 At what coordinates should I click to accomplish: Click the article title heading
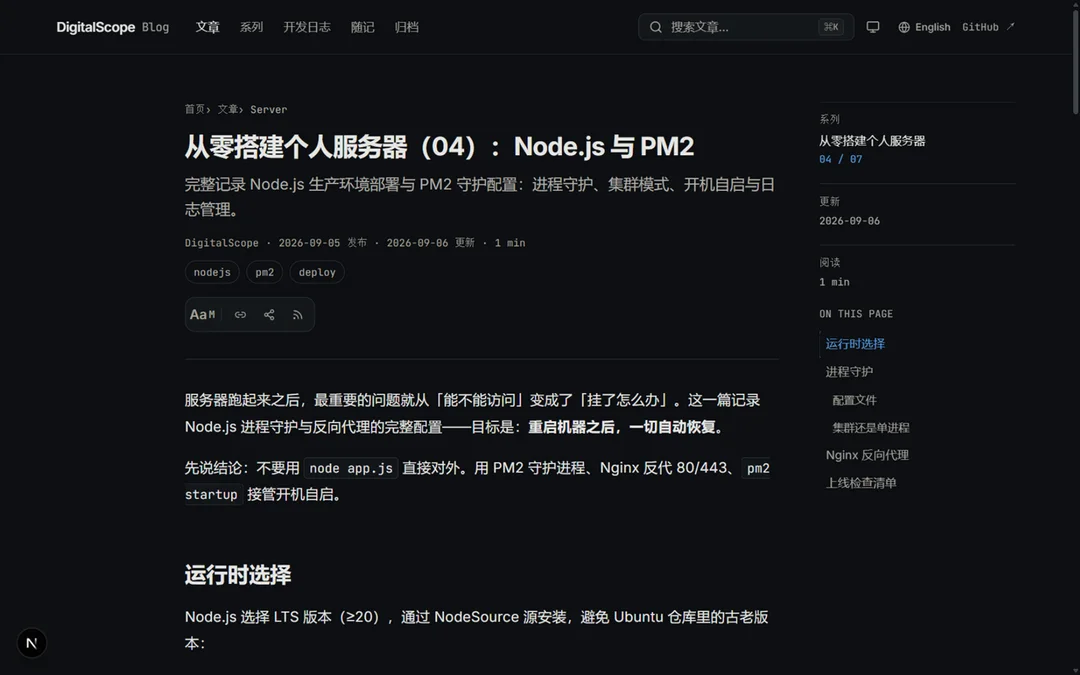point(439,146)
